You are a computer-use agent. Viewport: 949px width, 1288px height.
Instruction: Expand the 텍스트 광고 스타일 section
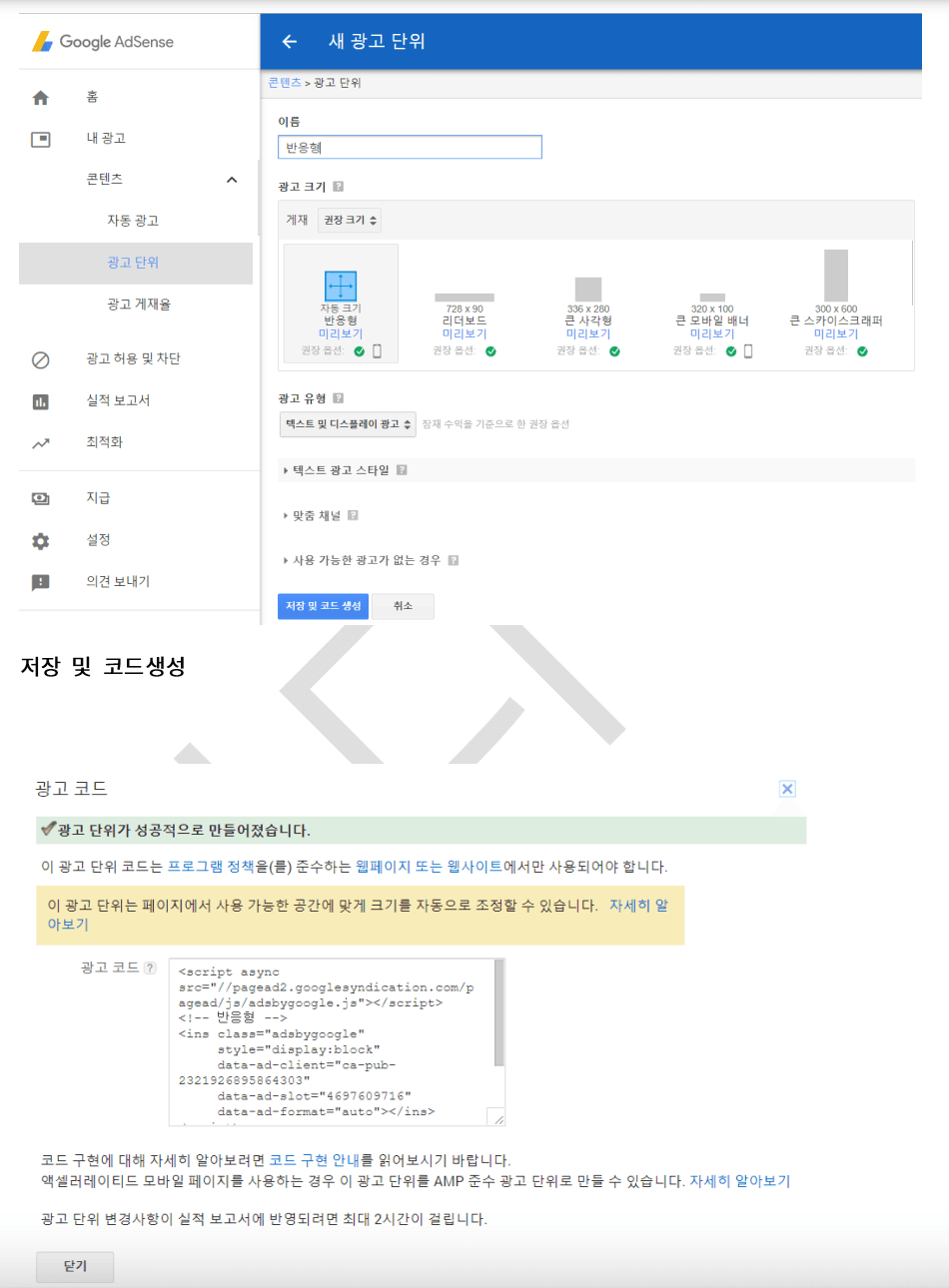(x=341, y=470)
